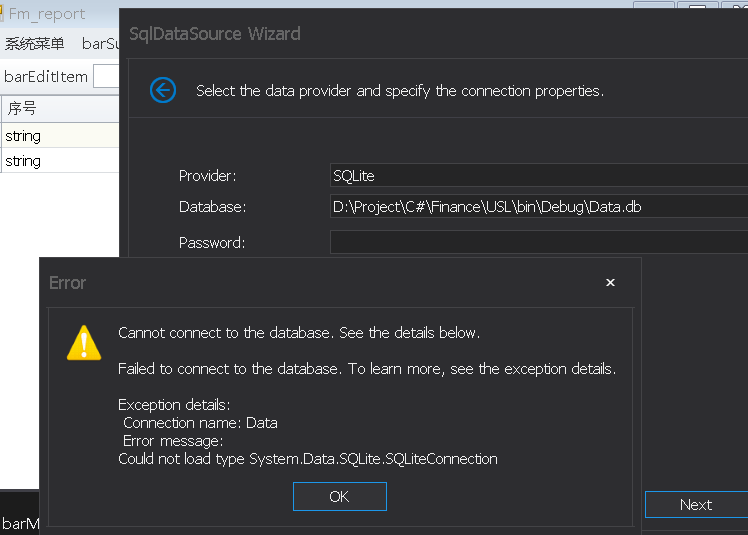This screenshot has height=535, width=748.
Task: Open the 系统菜单 menu
Action: (34, 44)
